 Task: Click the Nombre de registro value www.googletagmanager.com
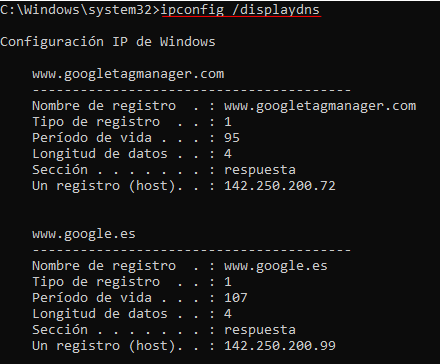point(320,106)
